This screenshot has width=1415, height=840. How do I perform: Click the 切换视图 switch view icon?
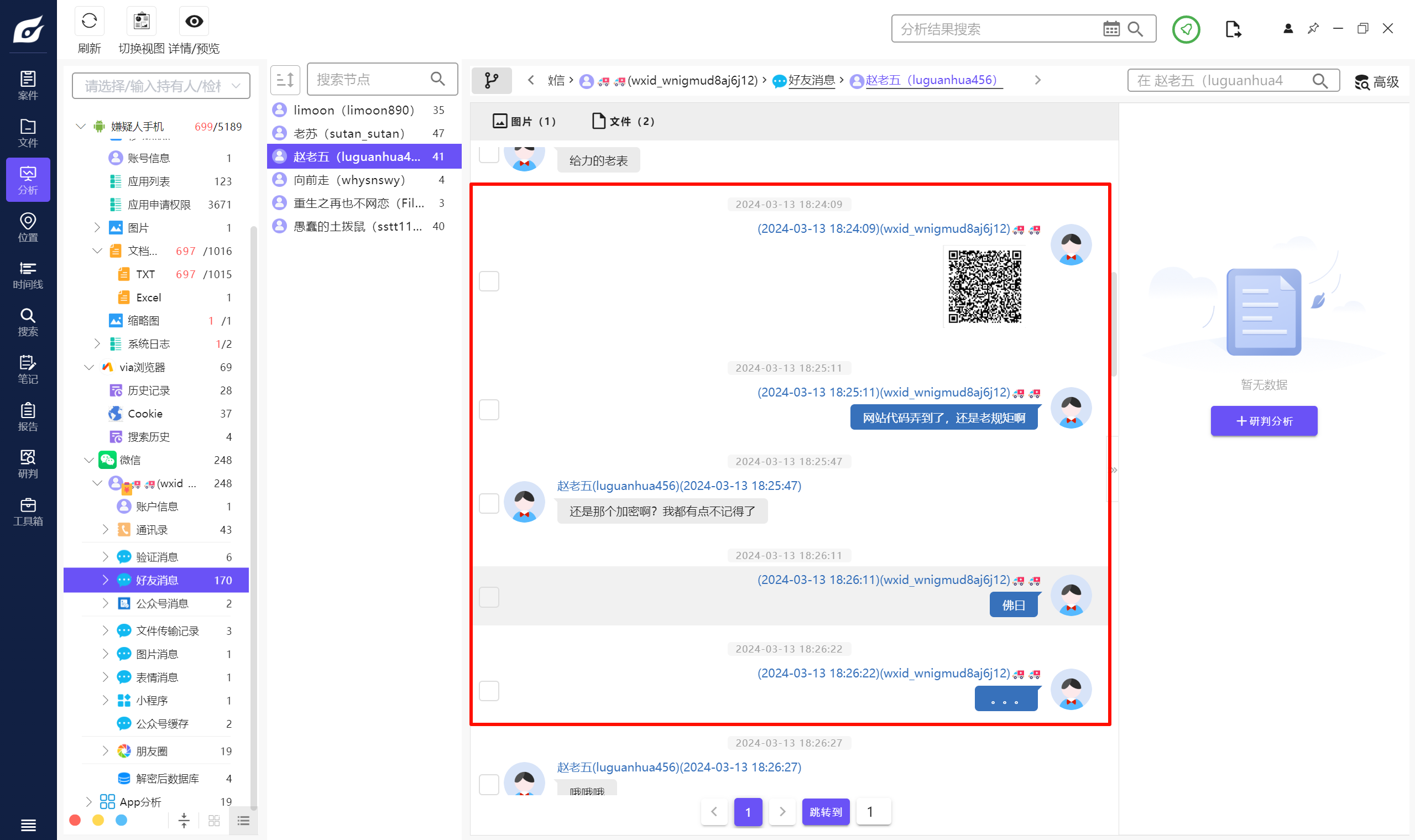(142, 22)
